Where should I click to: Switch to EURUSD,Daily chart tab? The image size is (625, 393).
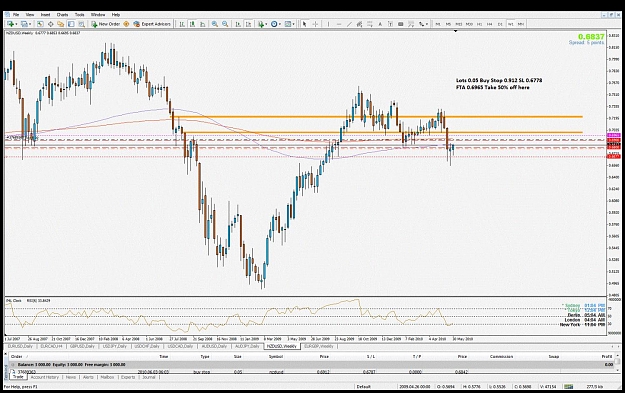click(20, 346)
